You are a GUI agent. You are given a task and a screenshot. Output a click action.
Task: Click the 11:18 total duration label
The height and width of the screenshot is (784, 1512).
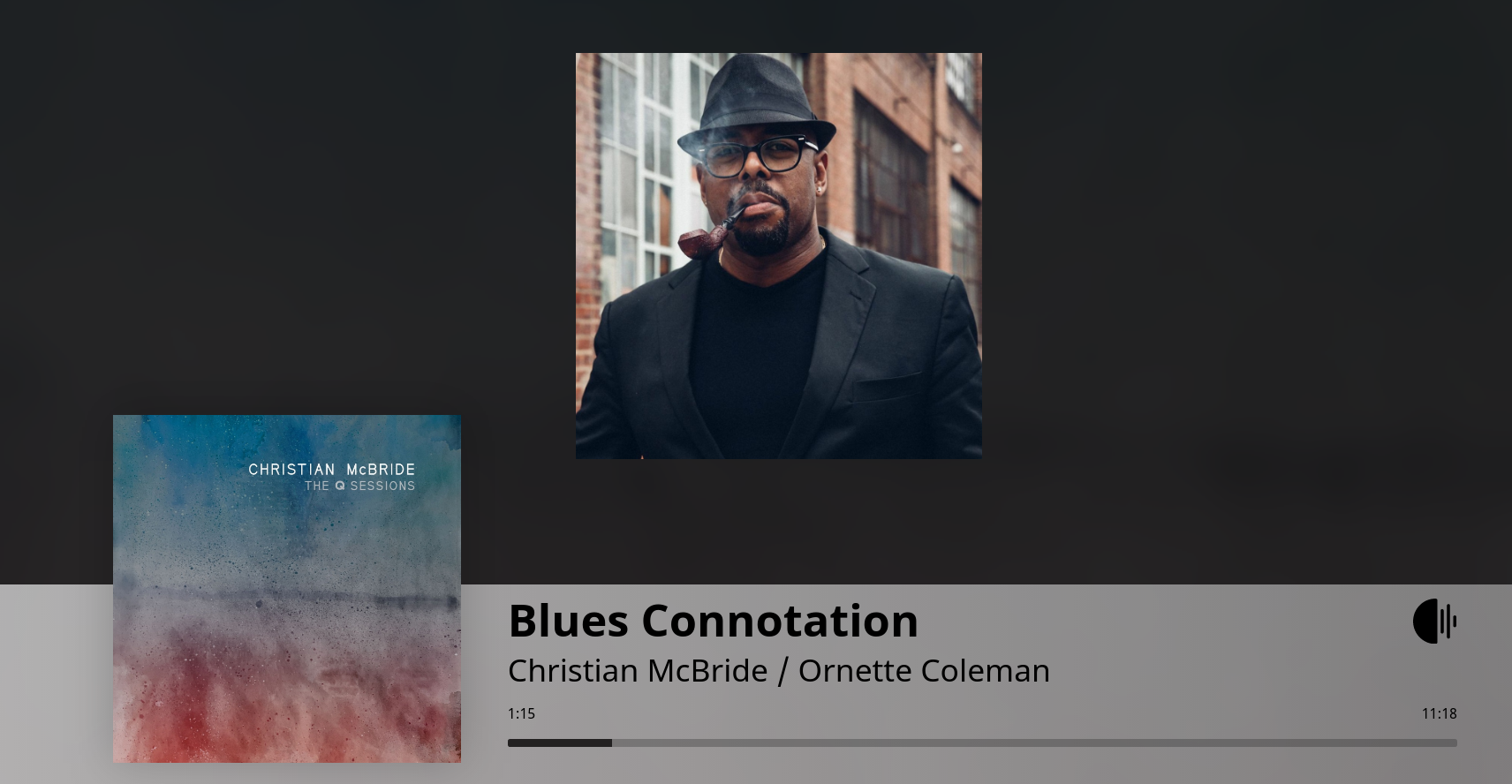click(x=1439, y=713)
